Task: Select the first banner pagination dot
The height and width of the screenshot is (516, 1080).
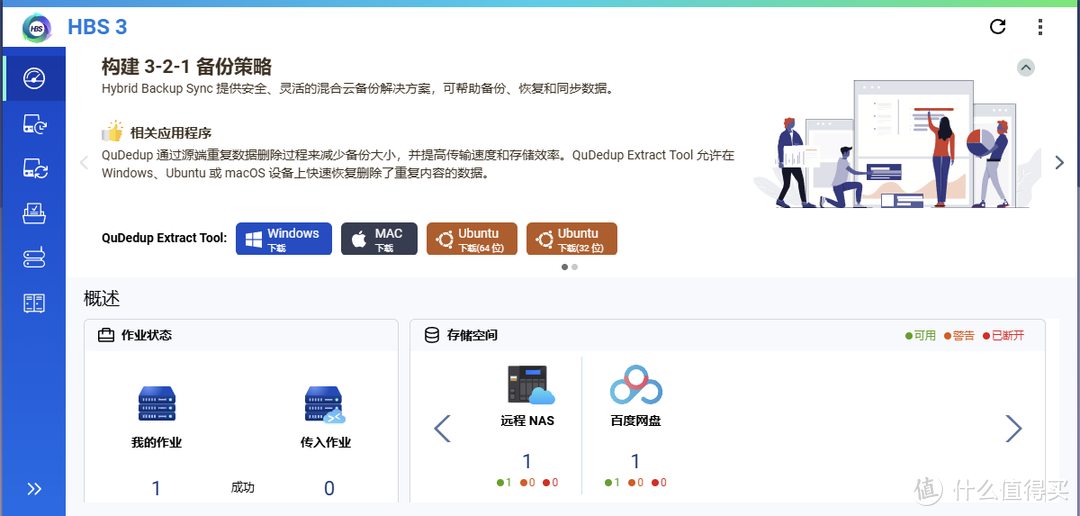Action: coord(565,267)
